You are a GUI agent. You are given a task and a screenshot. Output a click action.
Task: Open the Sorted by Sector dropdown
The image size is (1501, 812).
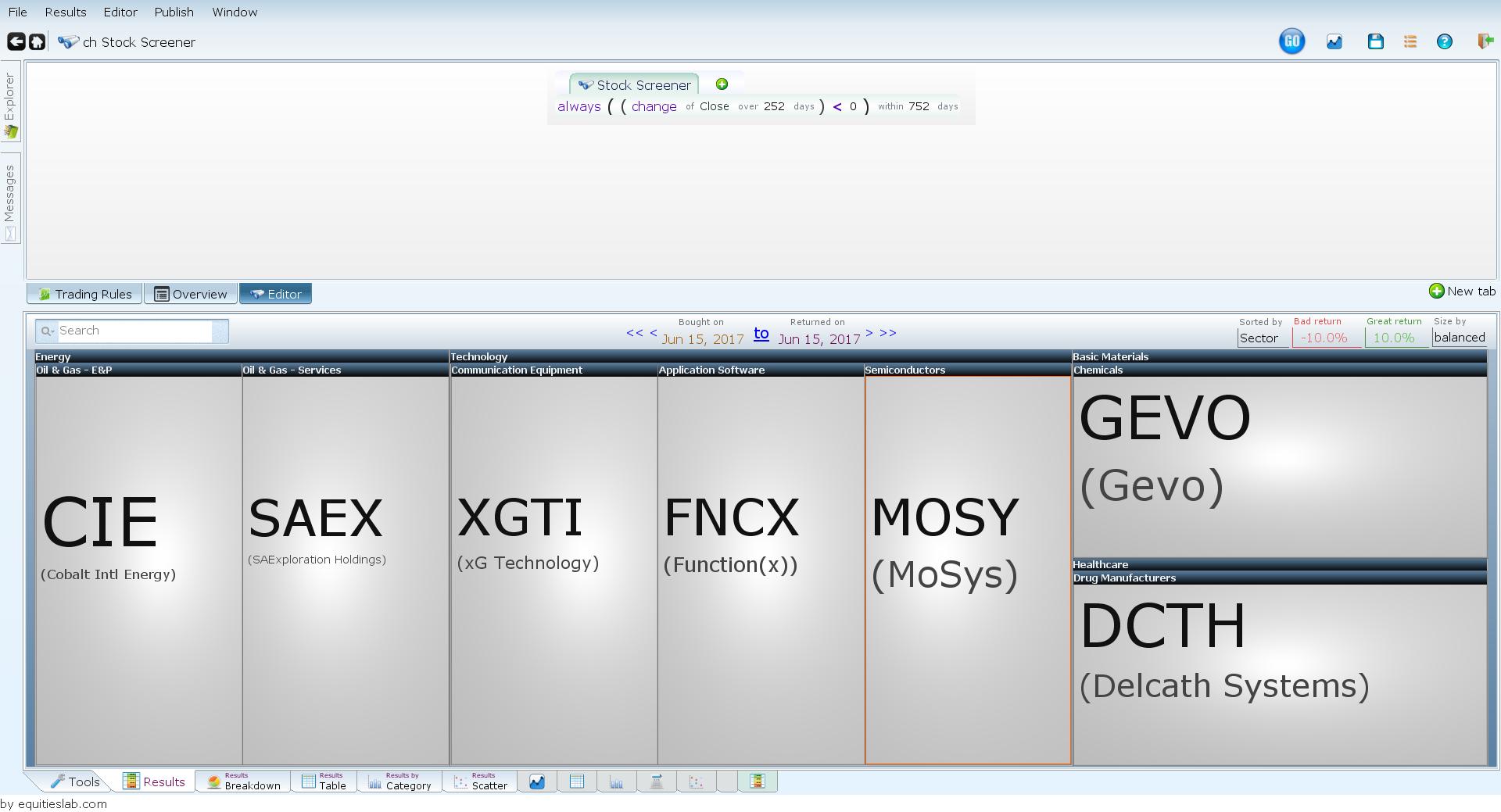click(x=1263, y=338)
